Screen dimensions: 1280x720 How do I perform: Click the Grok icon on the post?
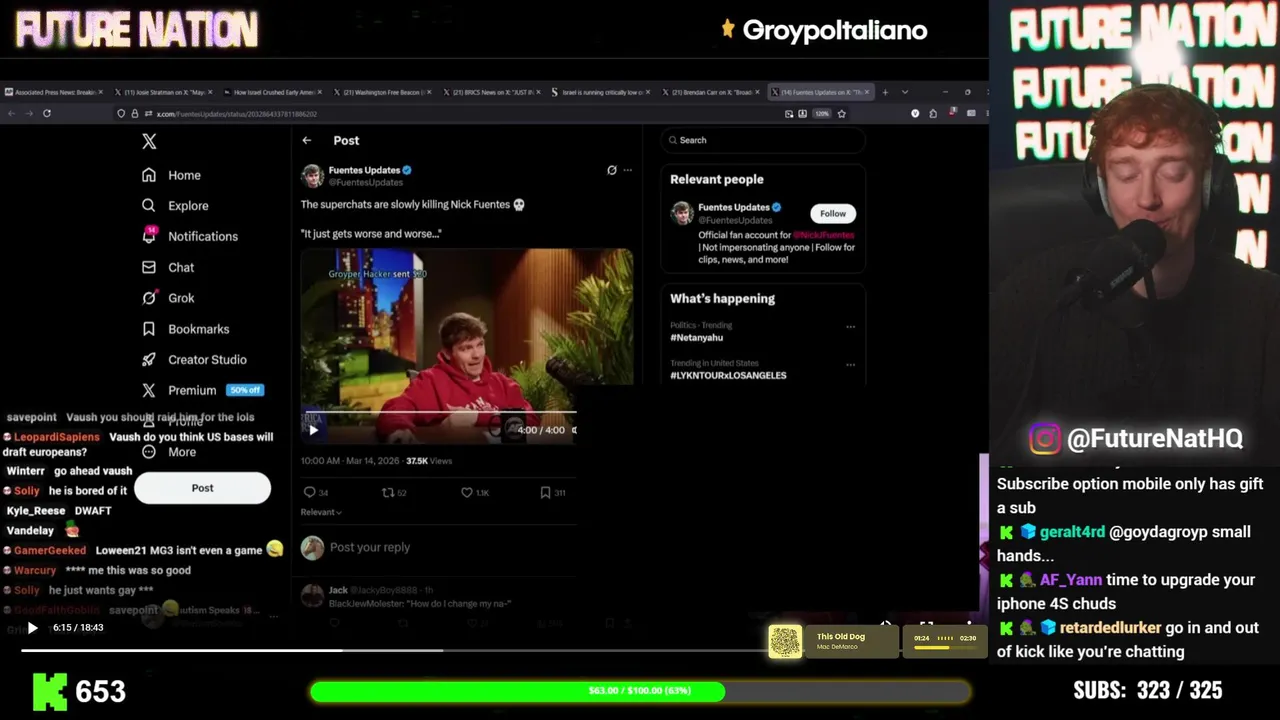[612, 170]
